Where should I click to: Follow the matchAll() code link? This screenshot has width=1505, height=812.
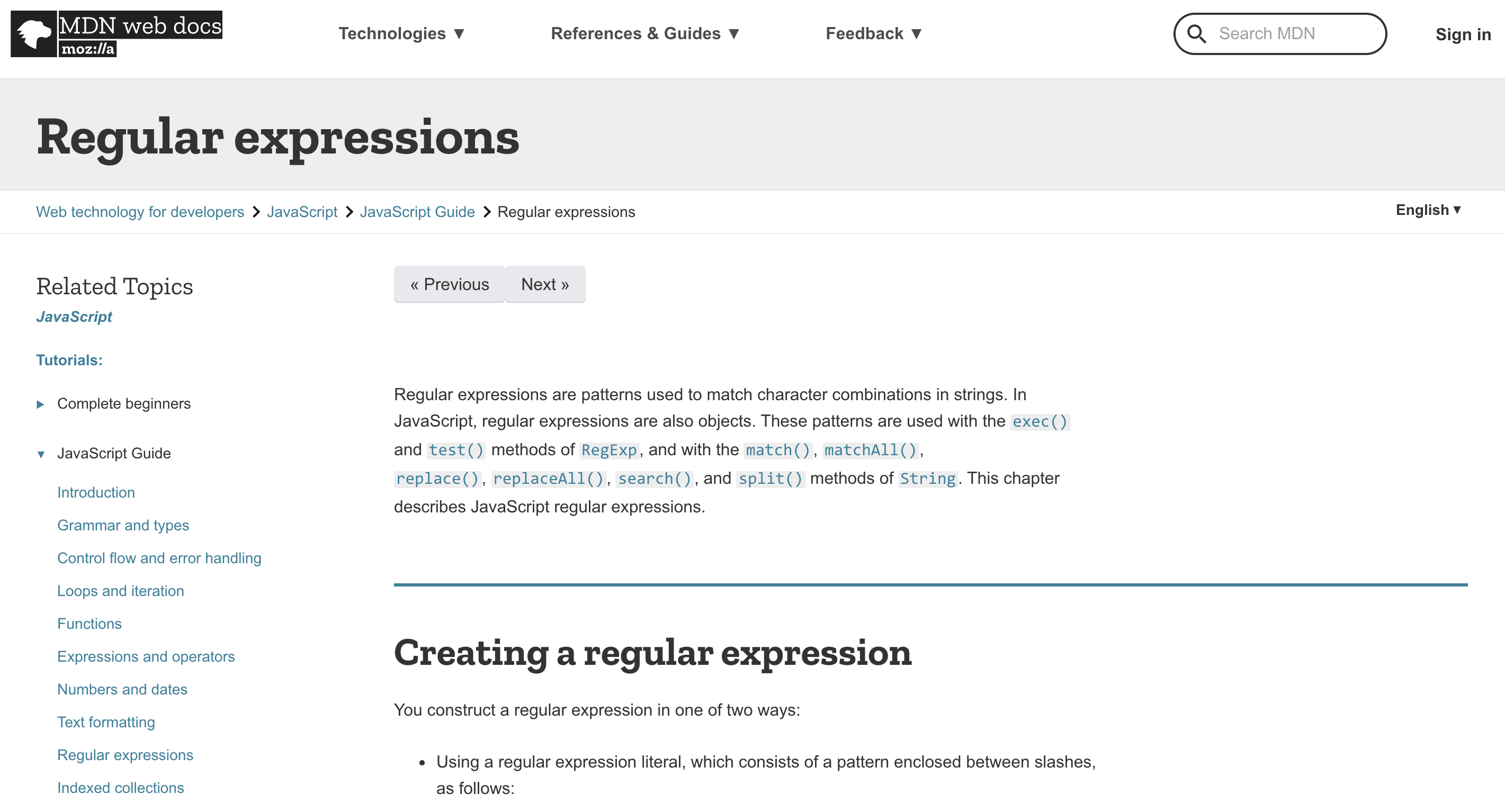870,450
